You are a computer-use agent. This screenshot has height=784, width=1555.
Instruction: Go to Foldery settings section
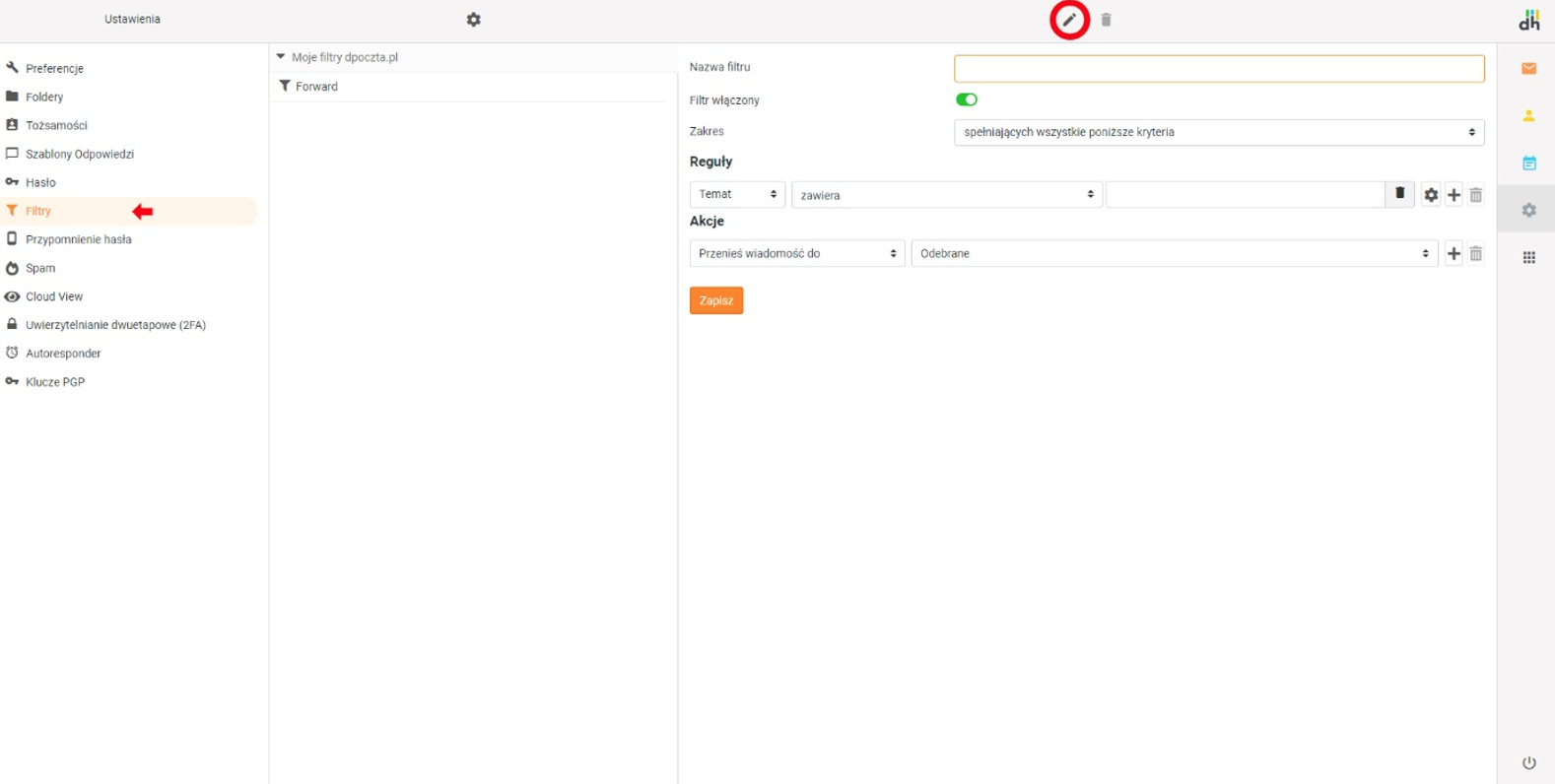click(x=44, y=97)
